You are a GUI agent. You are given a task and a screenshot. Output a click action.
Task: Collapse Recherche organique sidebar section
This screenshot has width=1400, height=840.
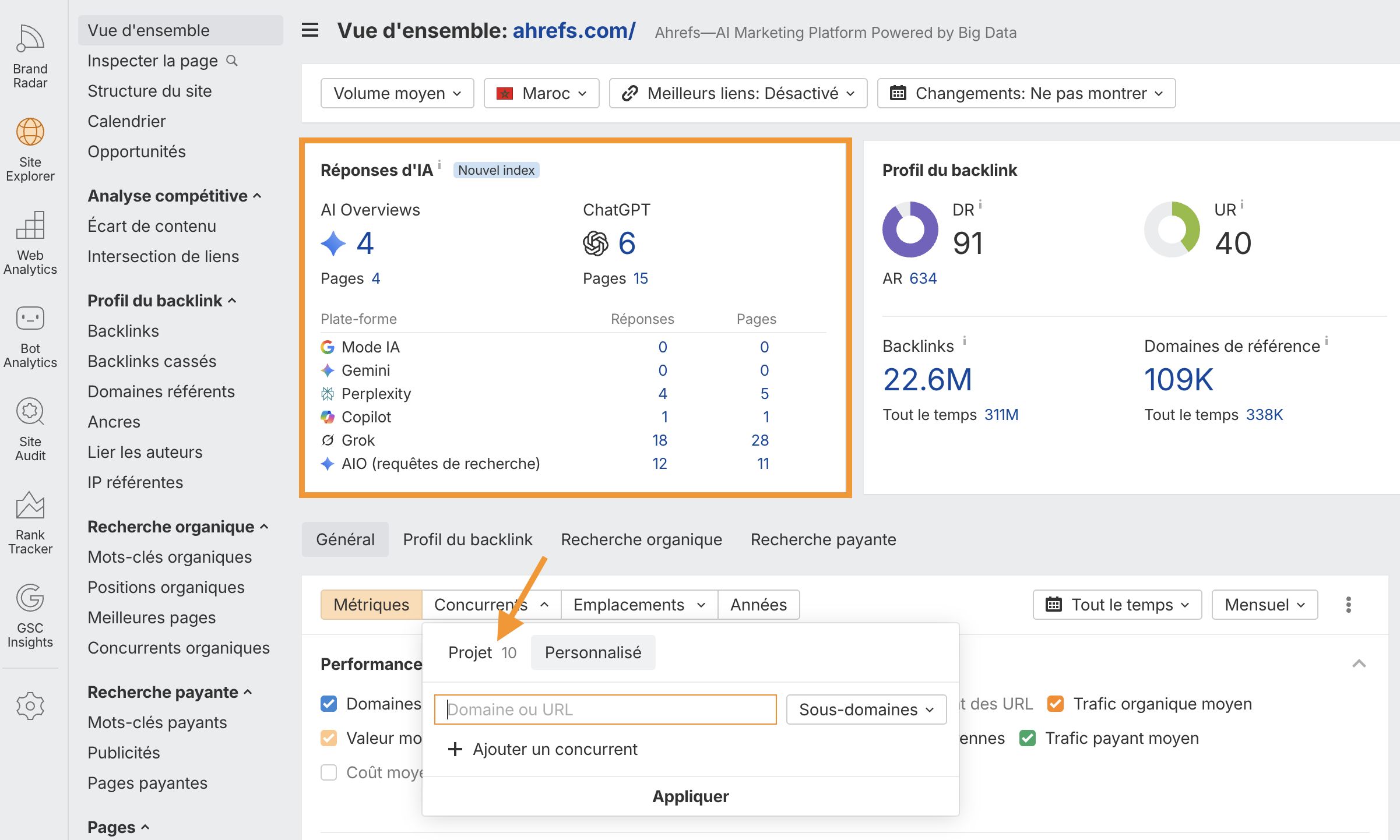[x=178, y=527]
